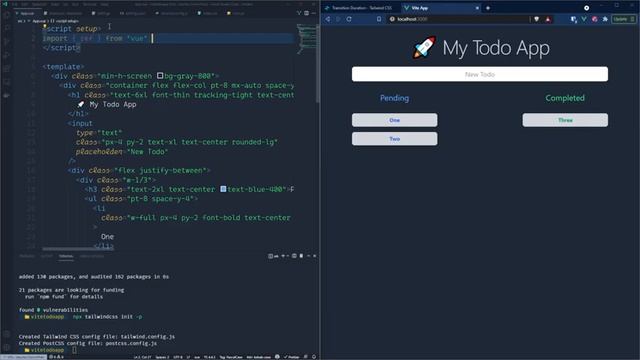
Task: Click the Completed heading in the todo app
Action: (565, 98)
